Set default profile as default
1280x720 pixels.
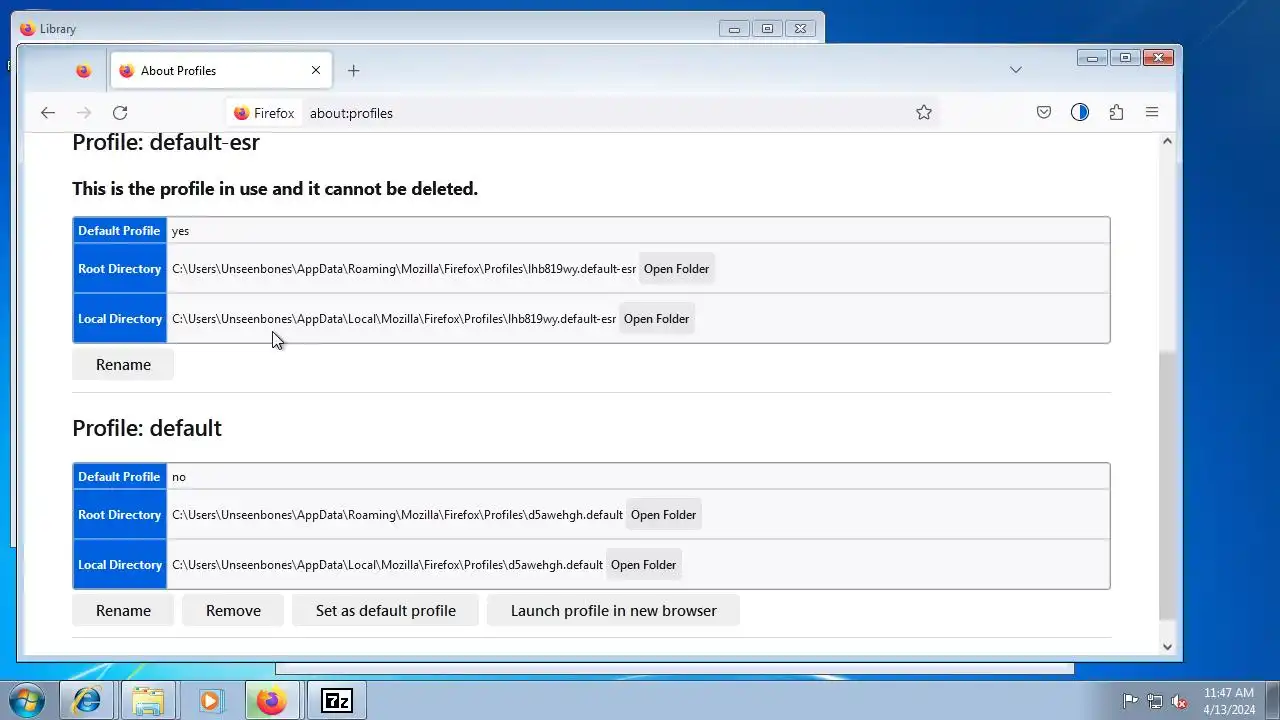point(385,611)
